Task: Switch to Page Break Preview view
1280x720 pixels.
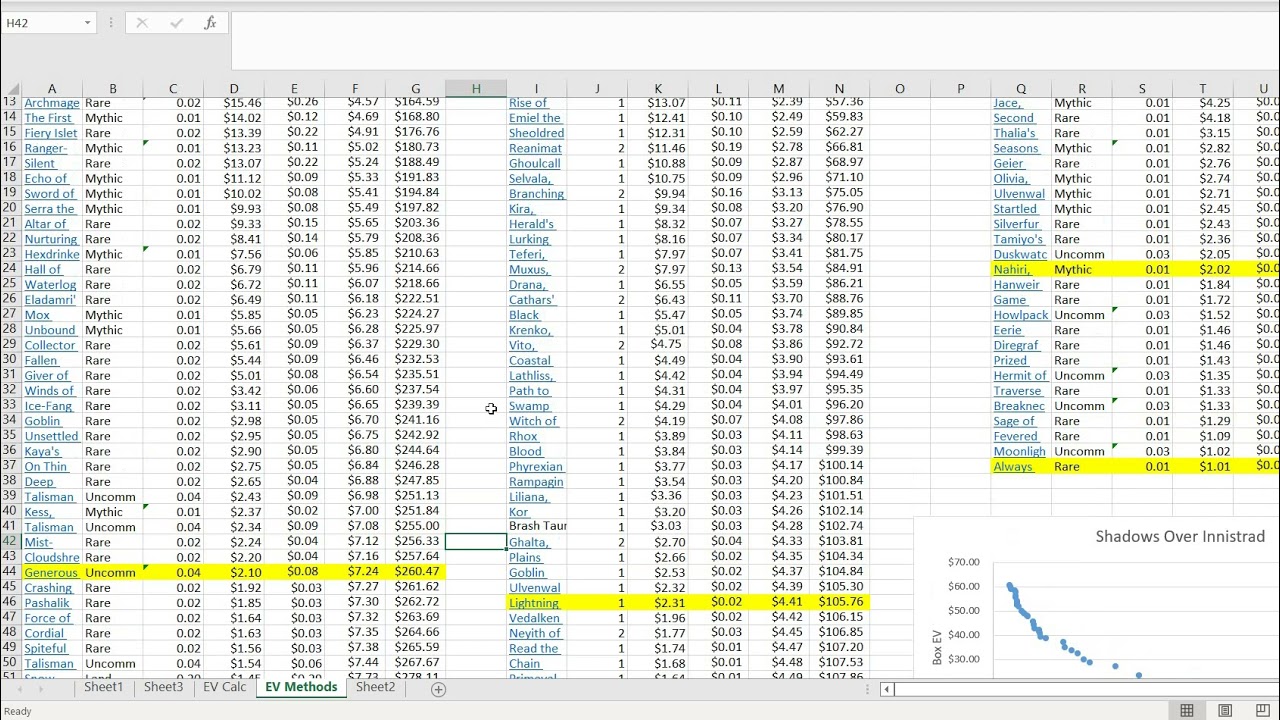Action: (1263, 711)
